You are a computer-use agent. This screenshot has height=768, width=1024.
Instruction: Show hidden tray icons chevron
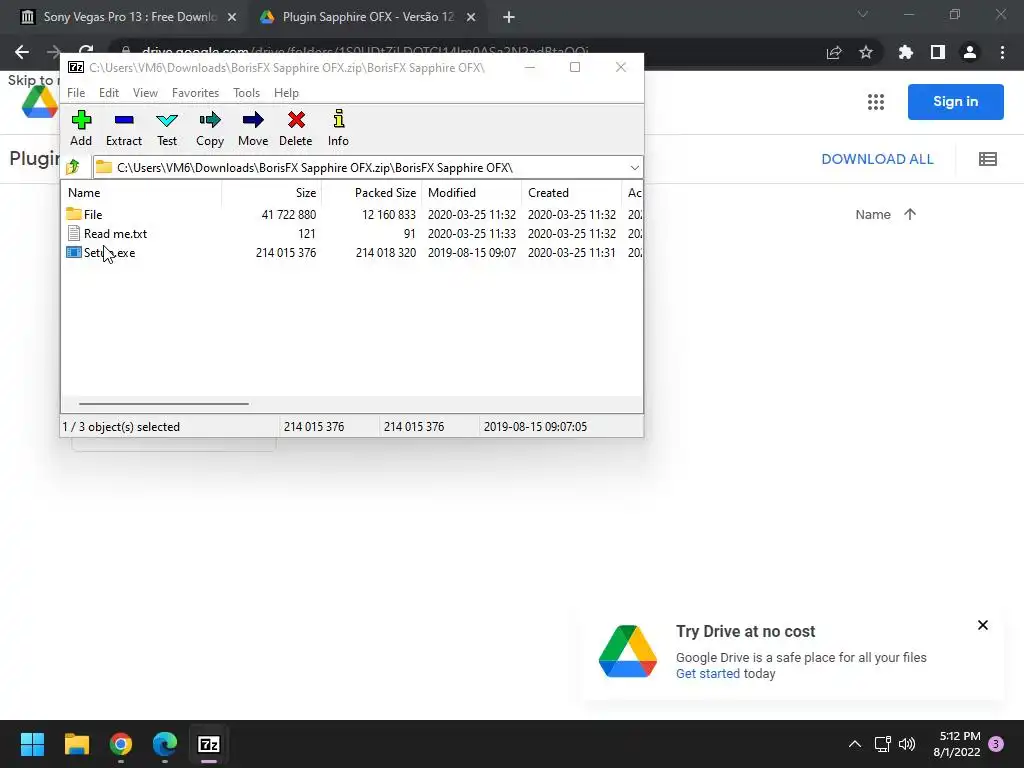[855, 744]
